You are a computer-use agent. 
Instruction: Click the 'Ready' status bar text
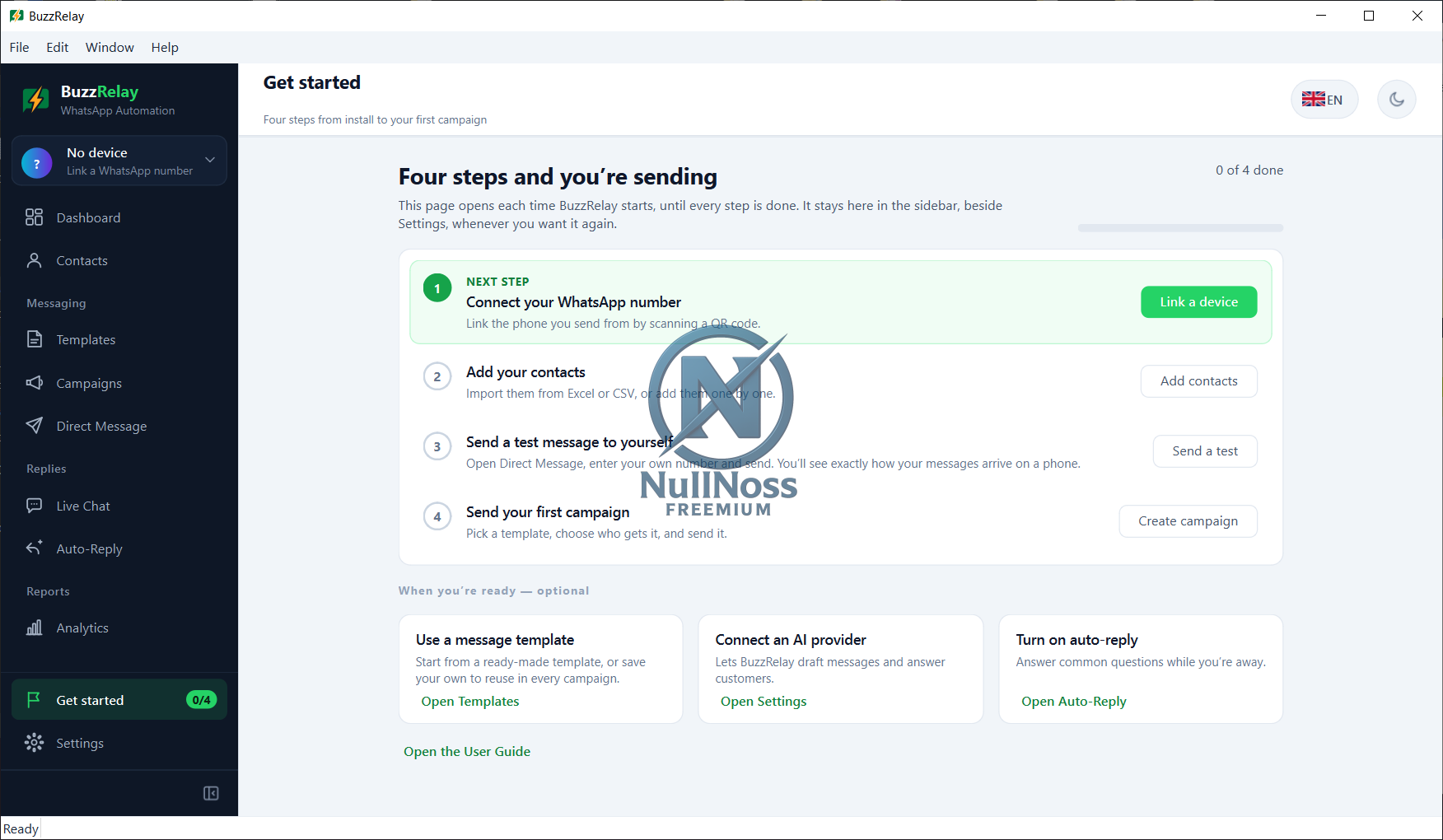tap(21, 828)
